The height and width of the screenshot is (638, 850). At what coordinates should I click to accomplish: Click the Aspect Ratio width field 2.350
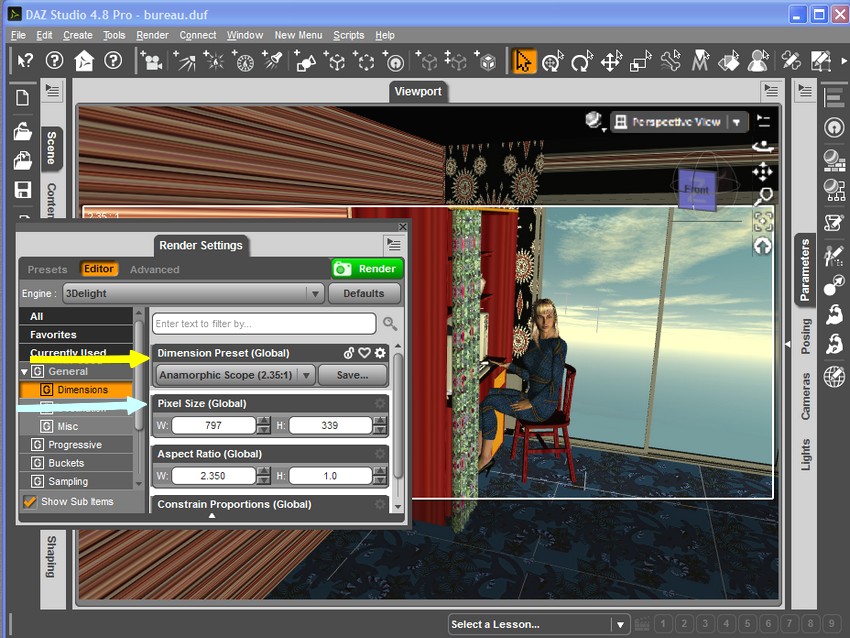pyautogui.click(x=213, y=476)
